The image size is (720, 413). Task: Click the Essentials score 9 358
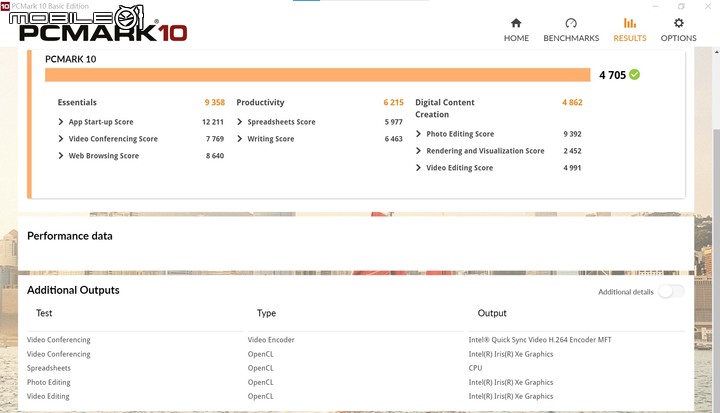click(215, 102)
